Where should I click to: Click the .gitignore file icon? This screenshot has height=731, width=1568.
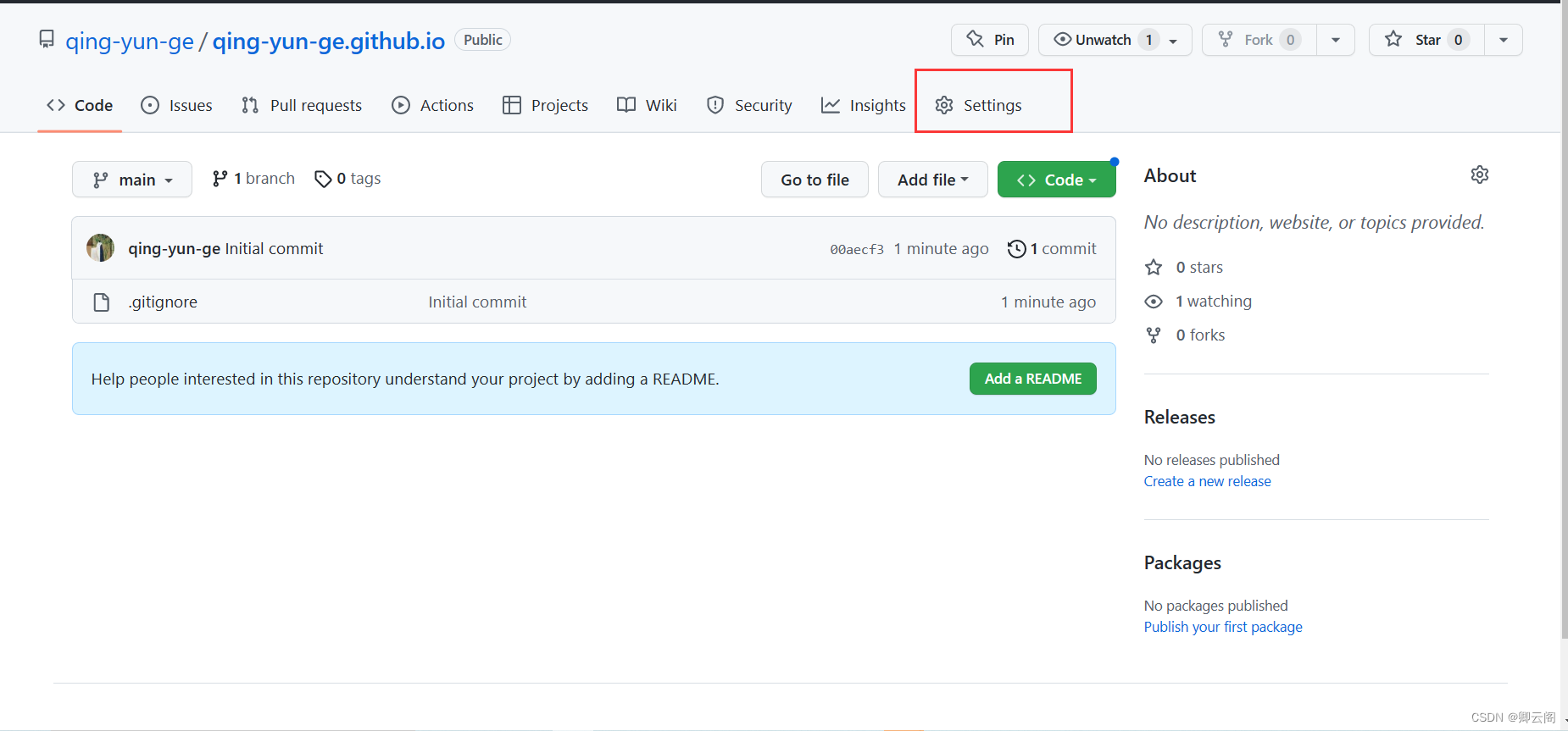pos(101,302)
